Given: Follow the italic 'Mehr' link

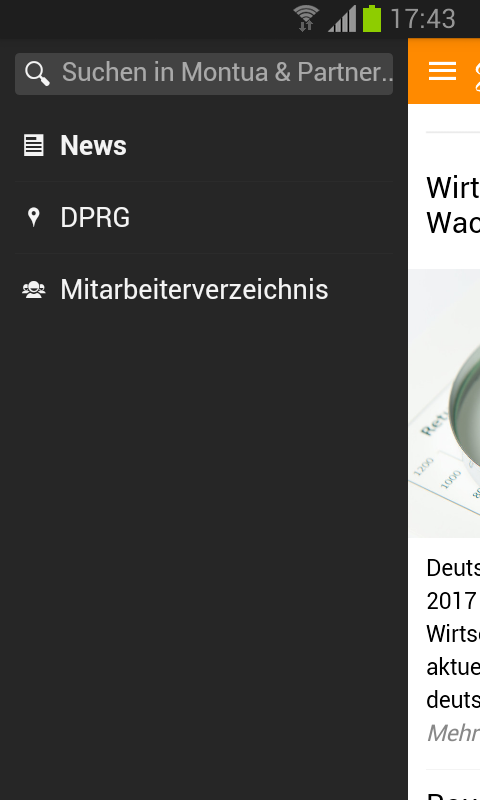Looking at the screenshot, I should pos(453,733).
